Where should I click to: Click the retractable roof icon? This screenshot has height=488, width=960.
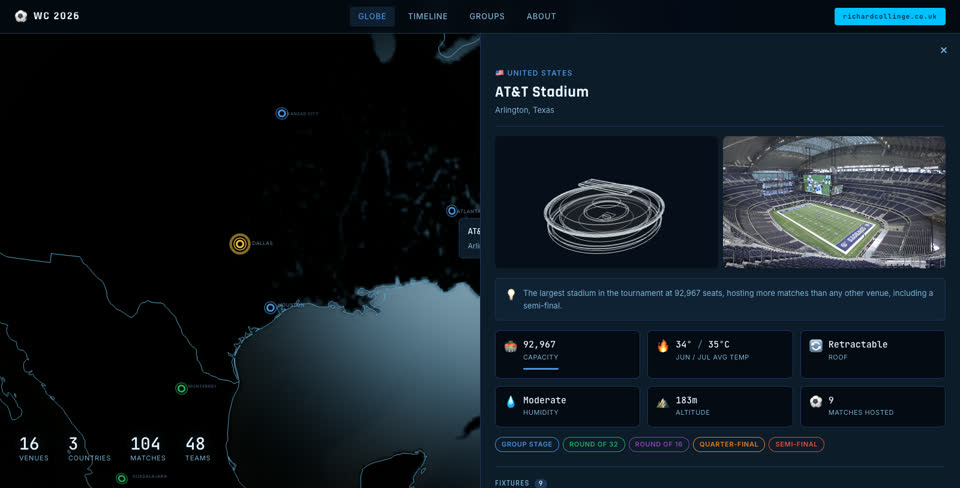(x=816, y=346)
